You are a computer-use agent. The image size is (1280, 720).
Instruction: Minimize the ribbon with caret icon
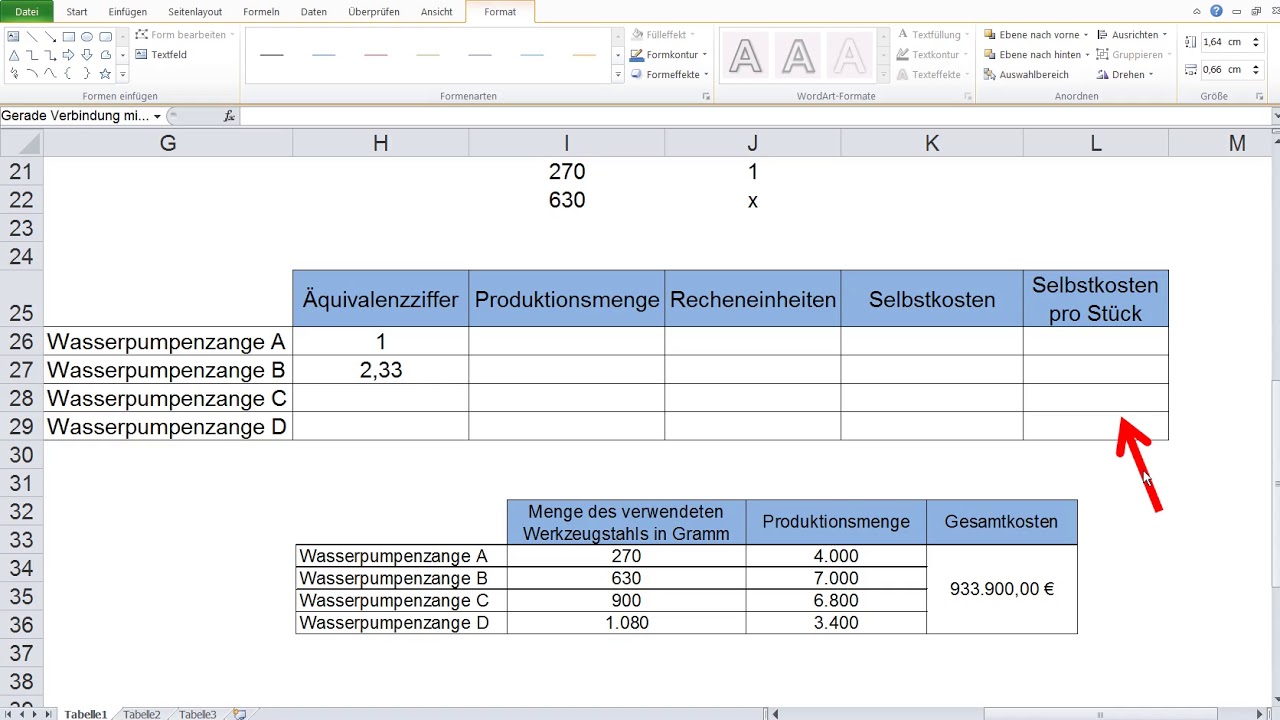click(1198, 12)
